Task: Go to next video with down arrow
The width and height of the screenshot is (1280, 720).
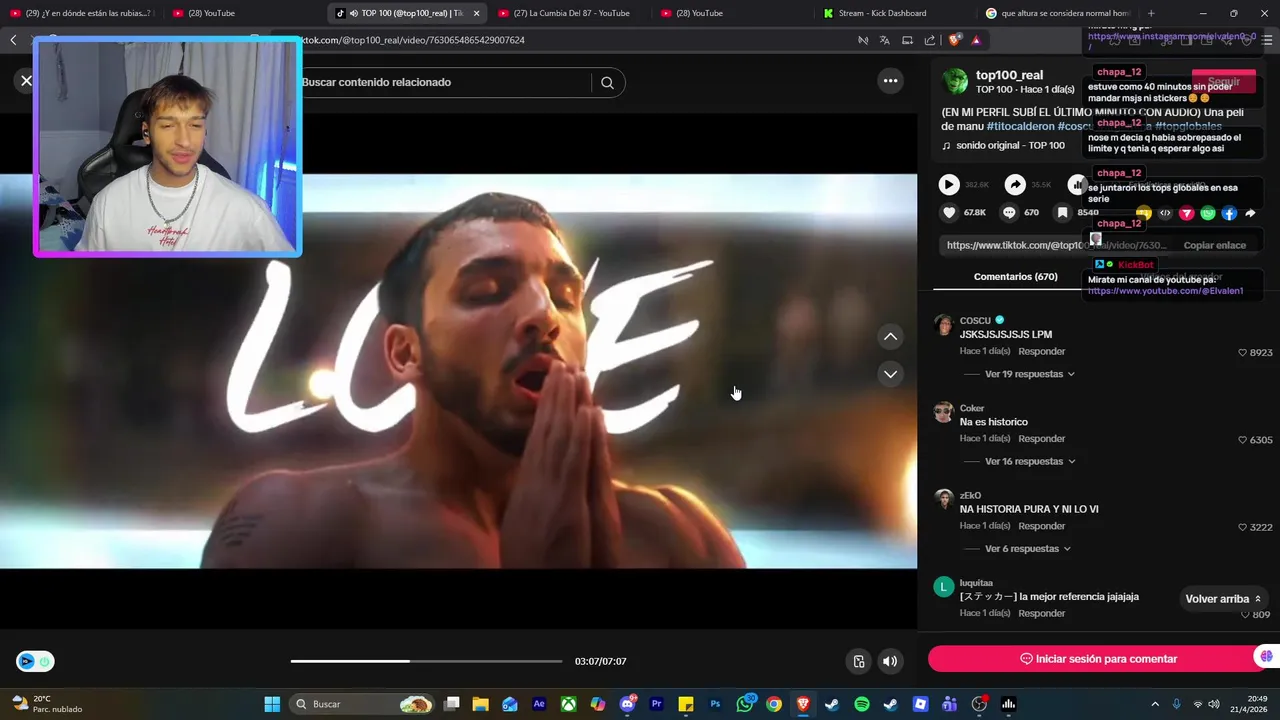Action: tap(890, 374)
